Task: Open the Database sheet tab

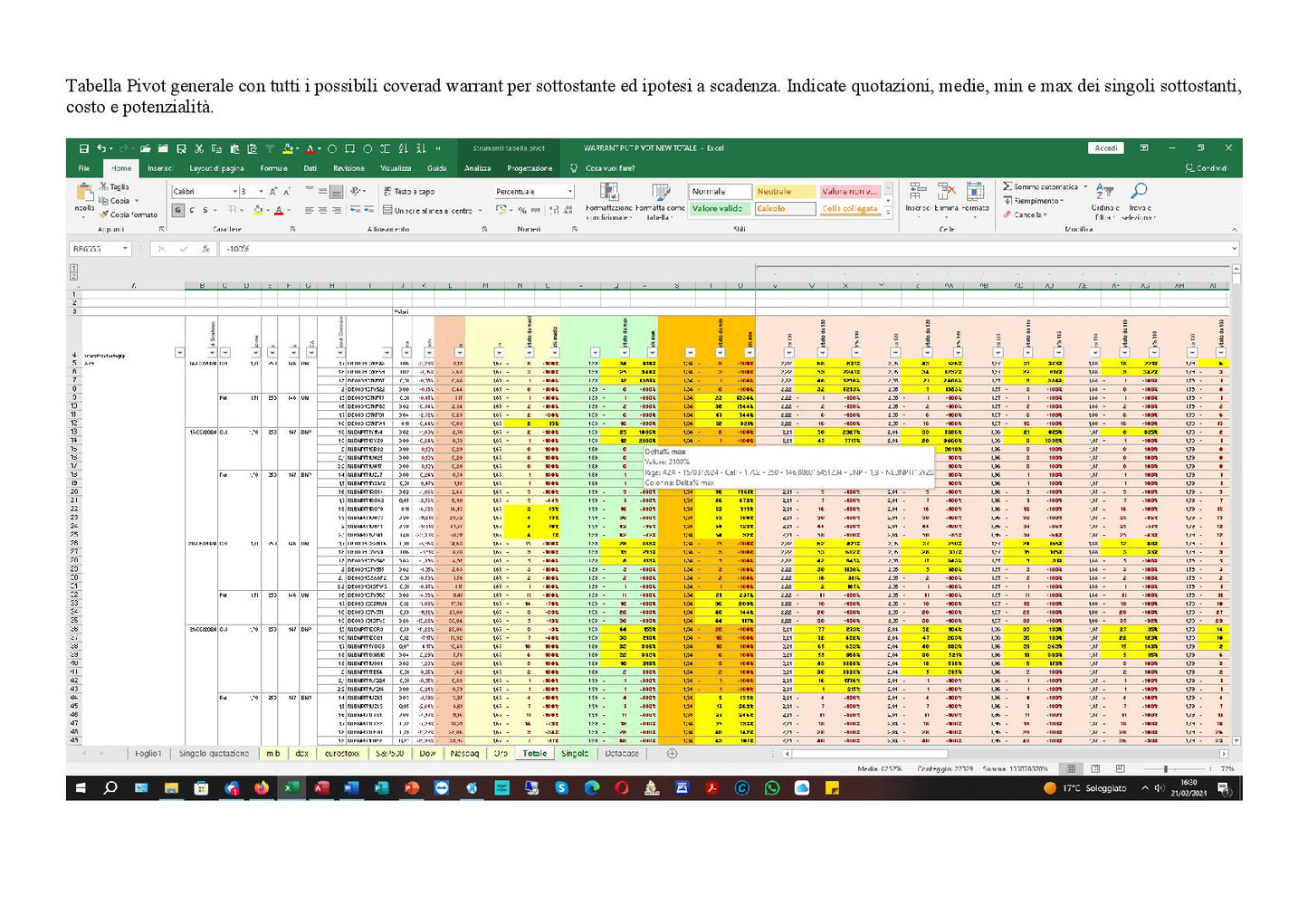Action: (622, 753)
